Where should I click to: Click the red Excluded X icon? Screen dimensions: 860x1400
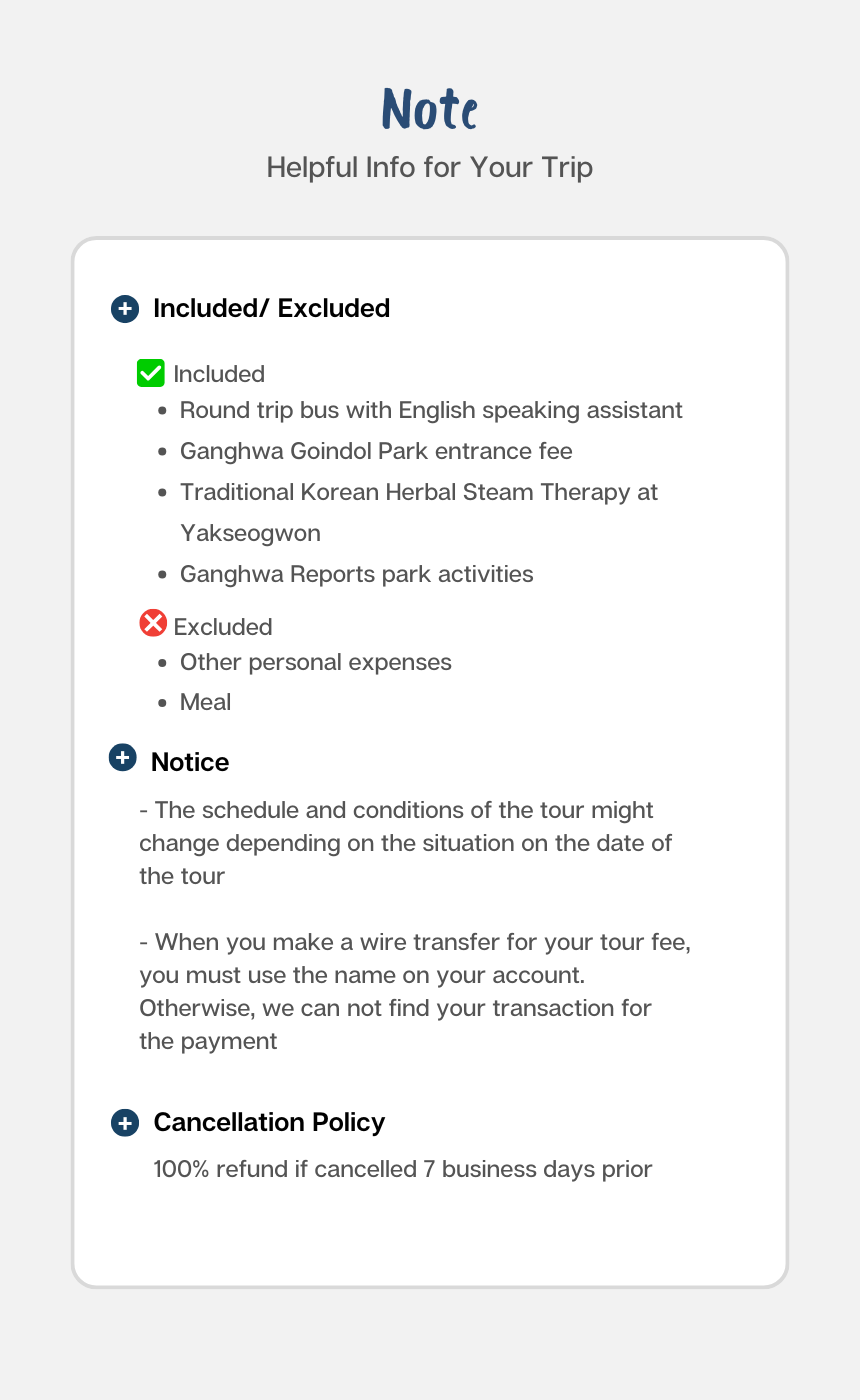click(152, 624)
